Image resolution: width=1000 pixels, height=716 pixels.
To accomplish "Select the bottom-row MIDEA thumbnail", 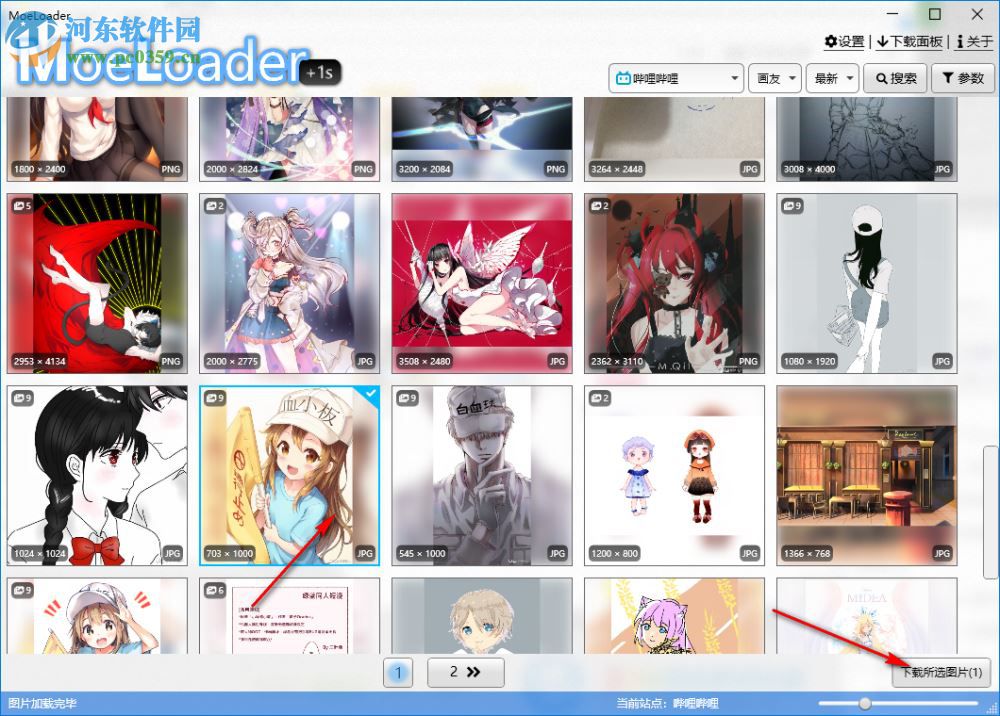I will point(867,616).
